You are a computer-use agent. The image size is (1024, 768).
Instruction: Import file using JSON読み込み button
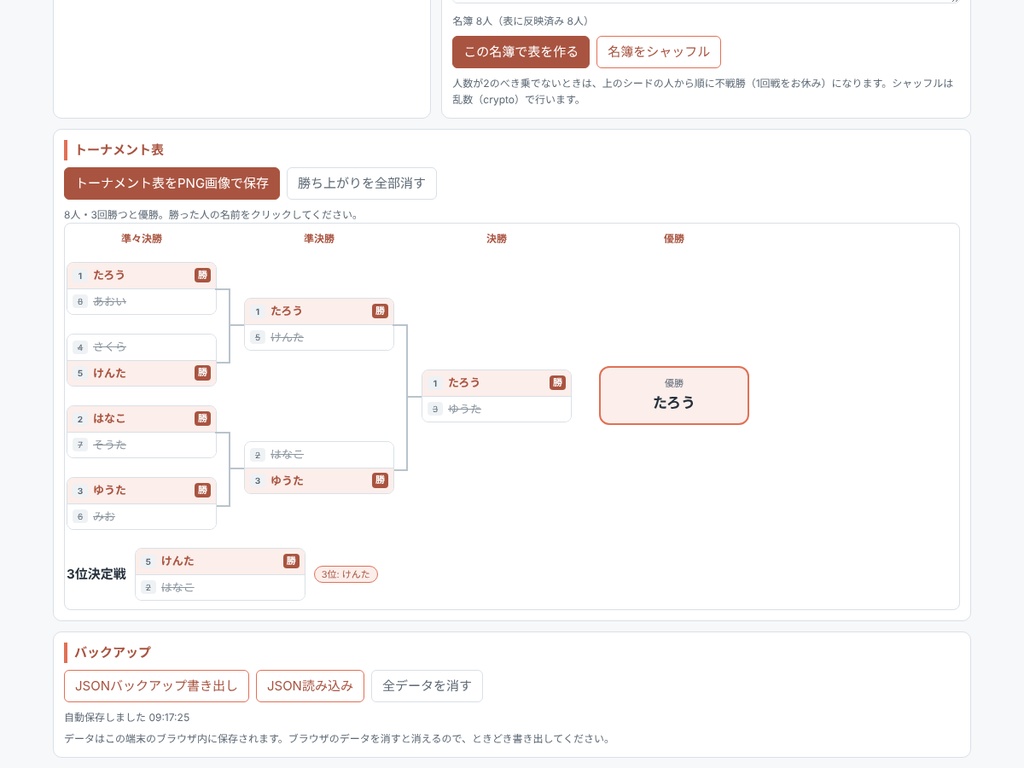[310, 686]
